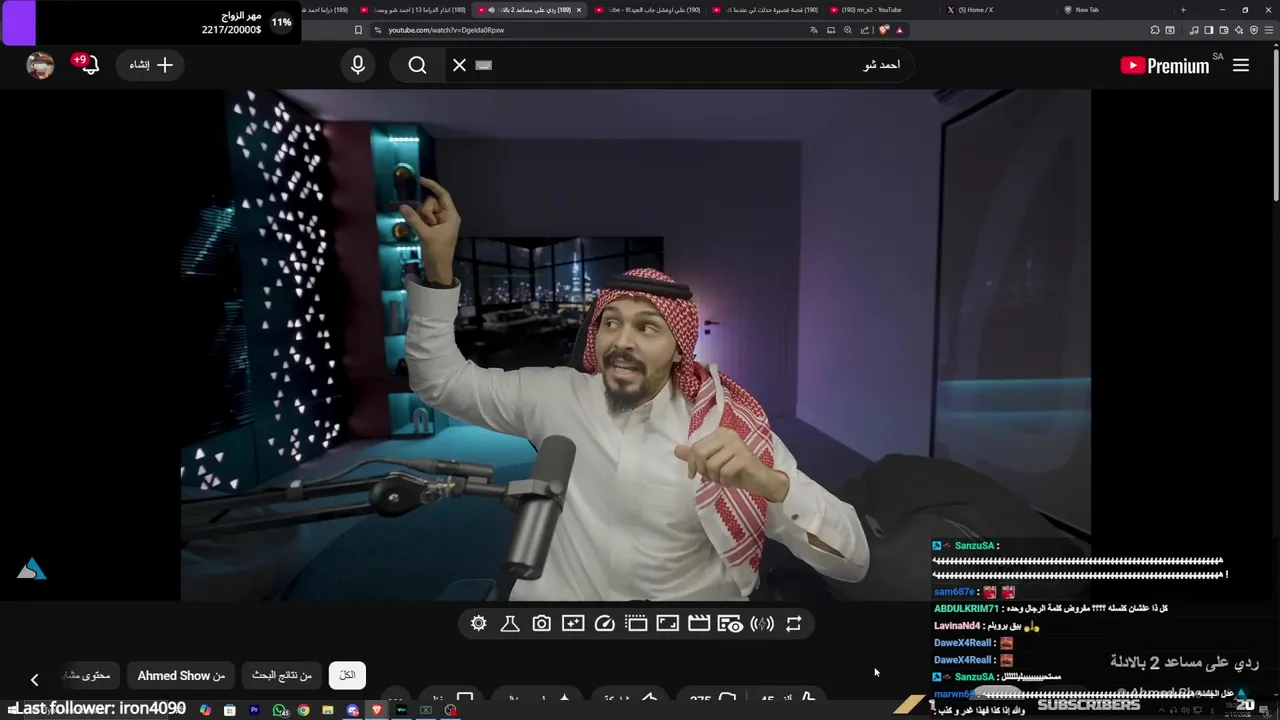The image size is (1280, 720).
Task: Select the من Ahmed Show chip
Action: pyautogui.click(x=181, y=675)
